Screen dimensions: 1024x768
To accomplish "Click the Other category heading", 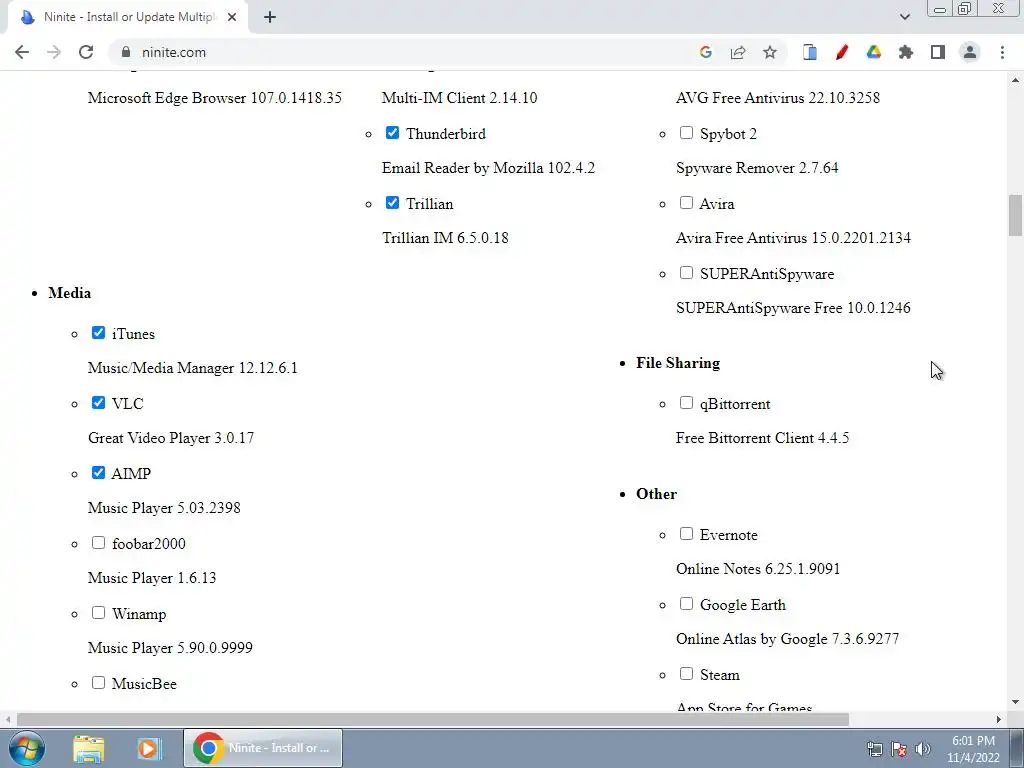I will pos(656,494).
